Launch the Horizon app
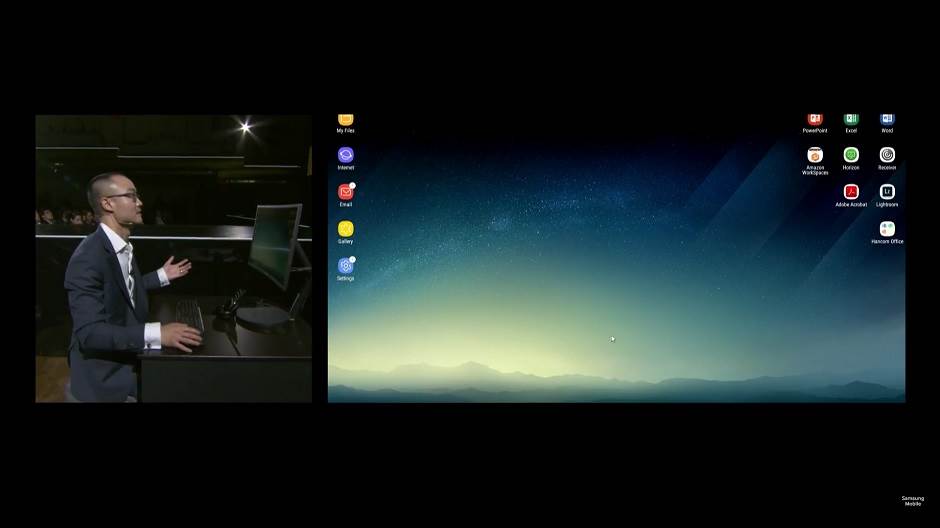 tap(851, 155)
